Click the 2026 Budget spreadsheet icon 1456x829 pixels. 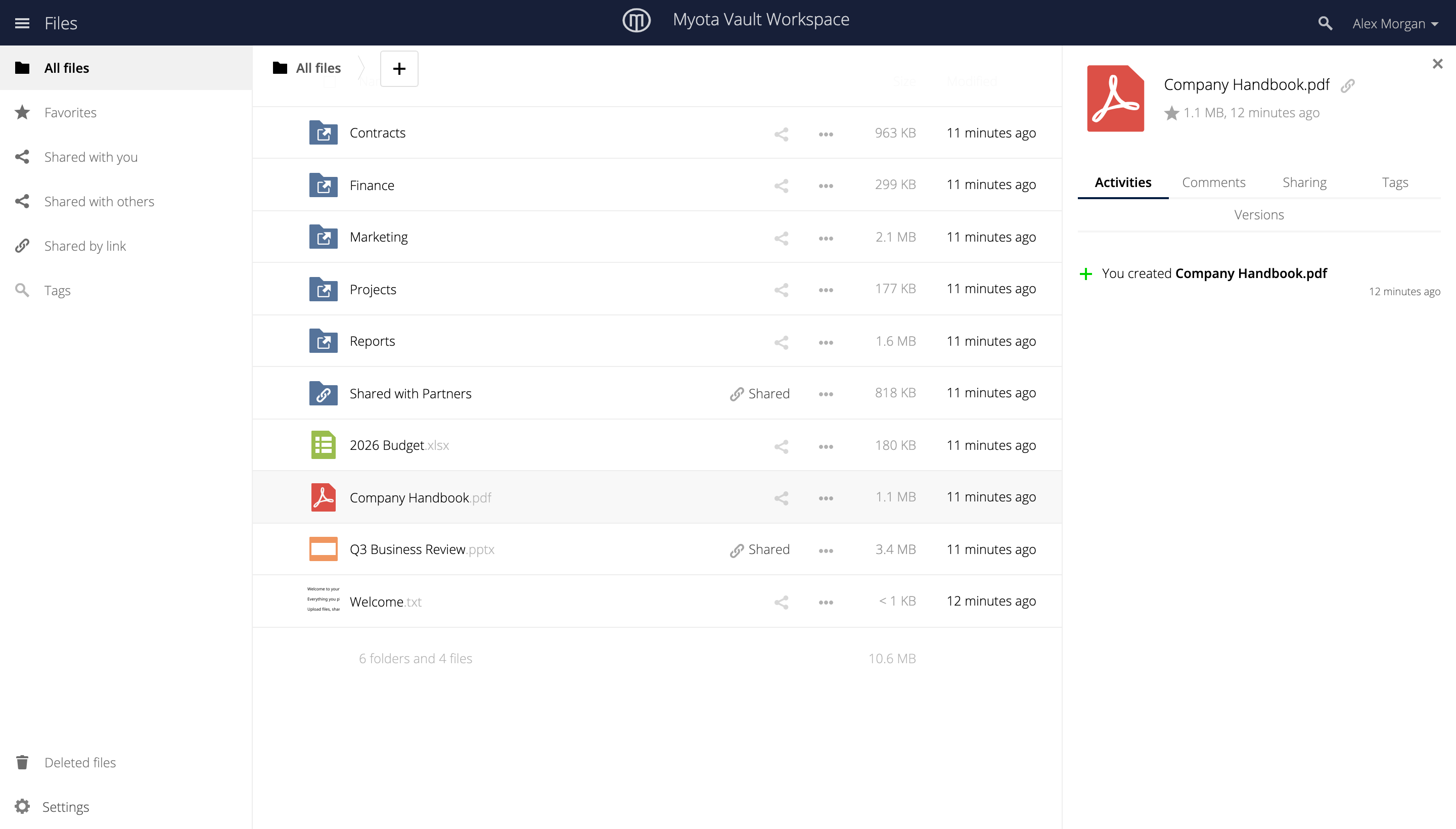[x=323, y=445]
